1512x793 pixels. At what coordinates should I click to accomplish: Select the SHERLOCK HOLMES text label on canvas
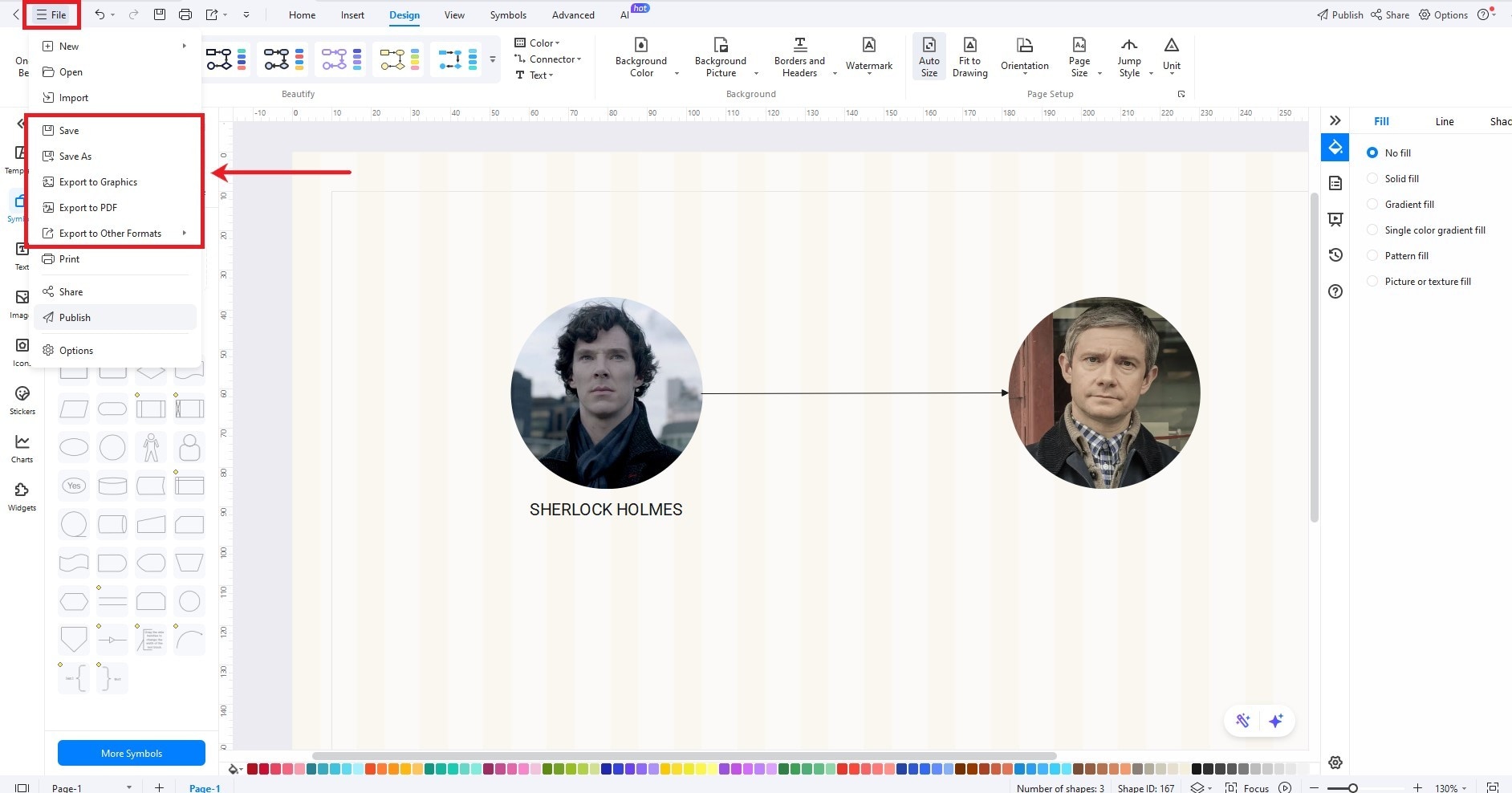tap(606, 510)
